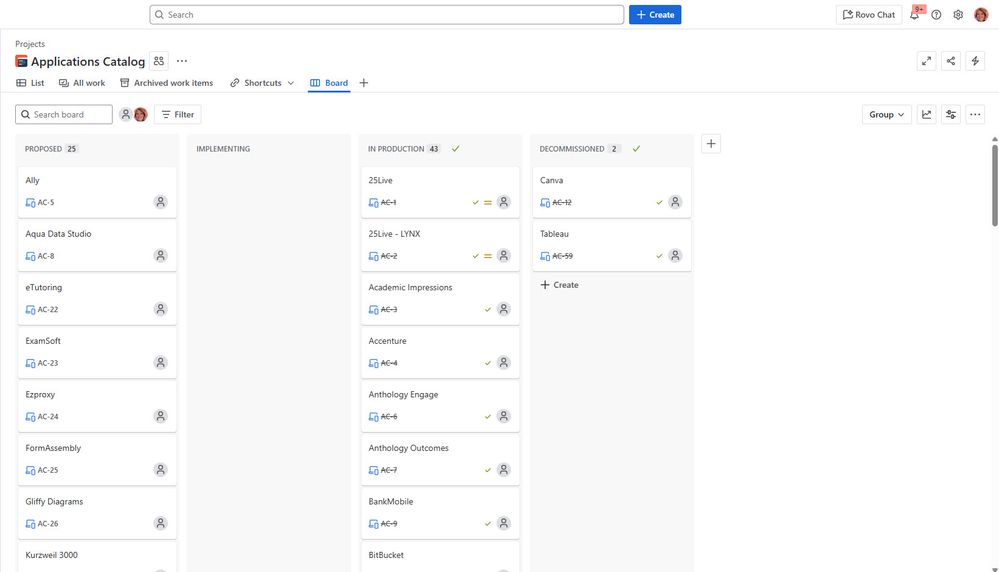Open the help question mark icon
The width and height of the screenshot is (999, 572).
936,15
